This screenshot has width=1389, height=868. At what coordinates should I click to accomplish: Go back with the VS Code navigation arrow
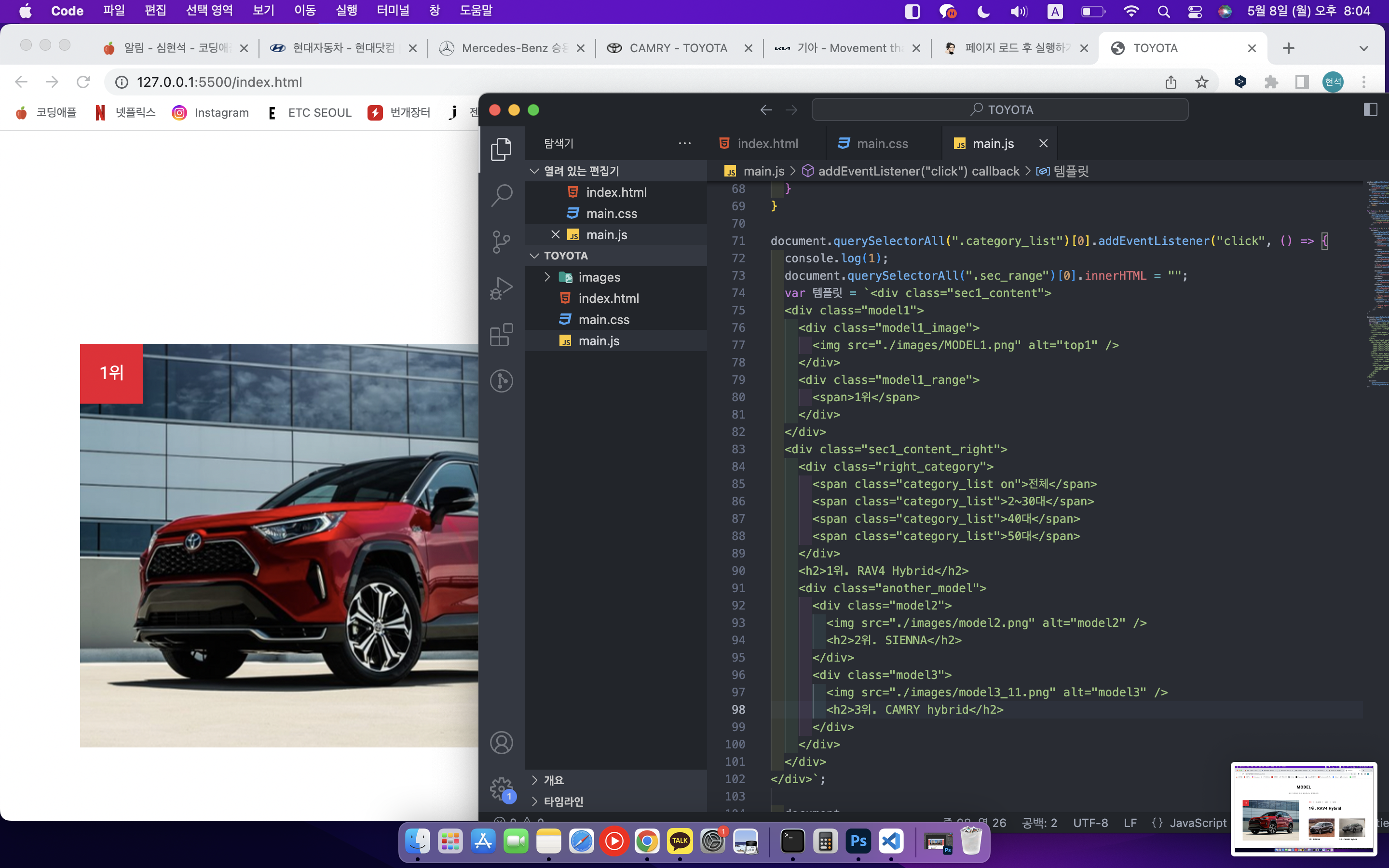(766, 109)
